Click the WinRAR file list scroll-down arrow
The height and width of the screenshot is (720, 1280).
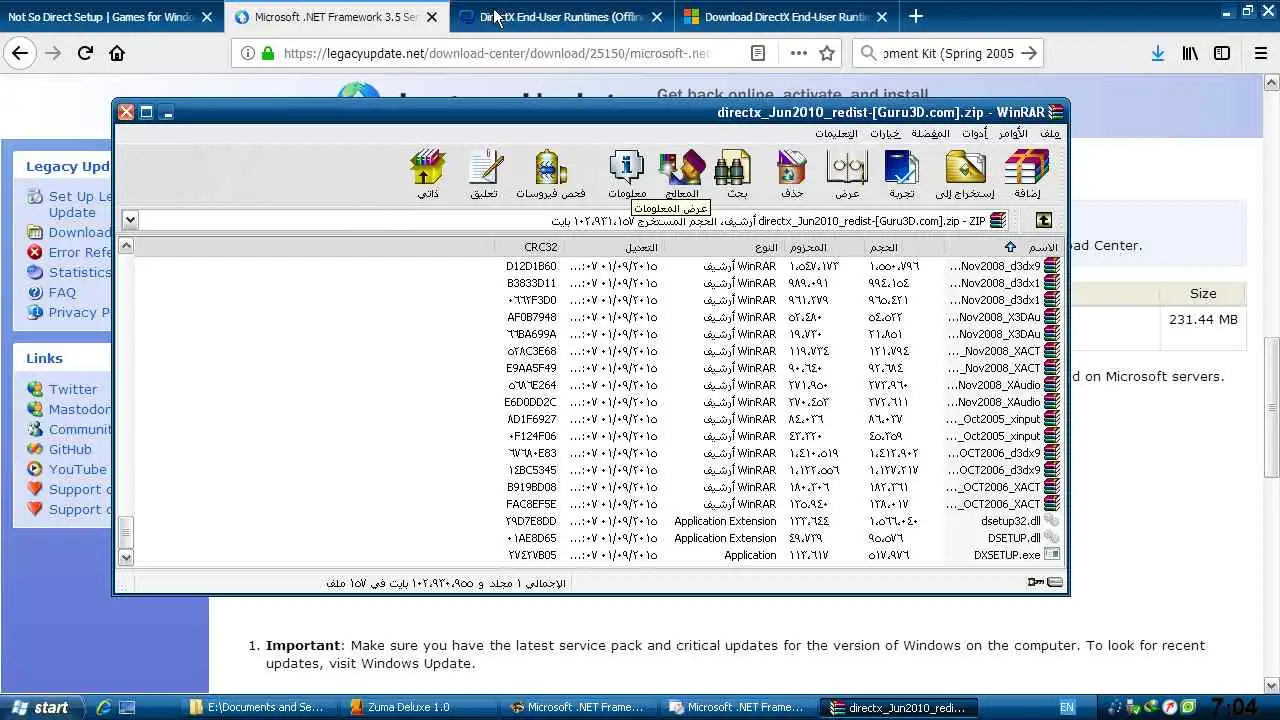point(126,557)
